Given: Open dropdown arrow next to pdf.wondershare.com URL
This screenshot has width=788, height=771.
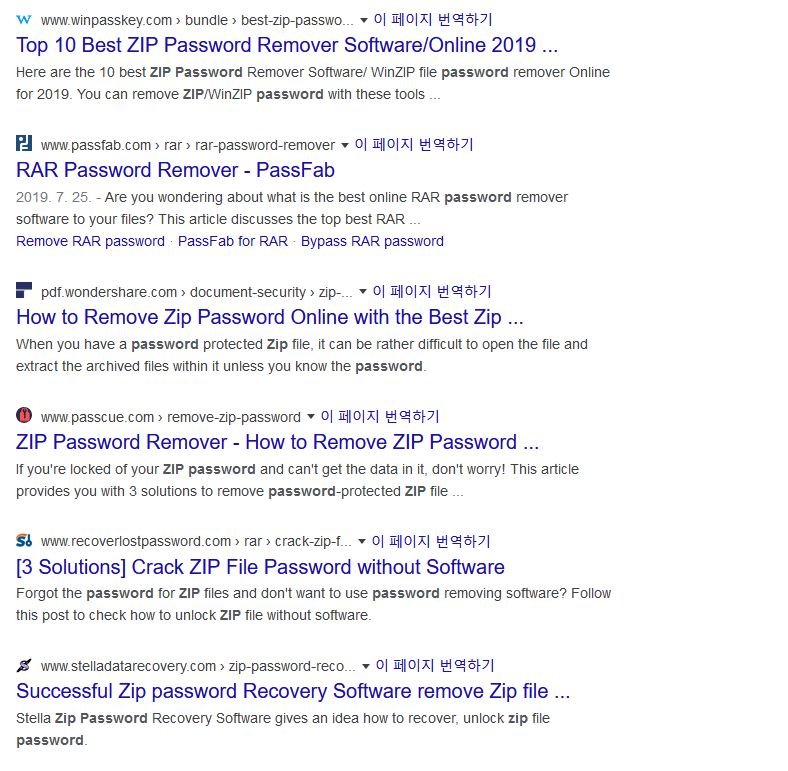Looking at the screenshot, I should pyautogui.click(x=363, y=293).
